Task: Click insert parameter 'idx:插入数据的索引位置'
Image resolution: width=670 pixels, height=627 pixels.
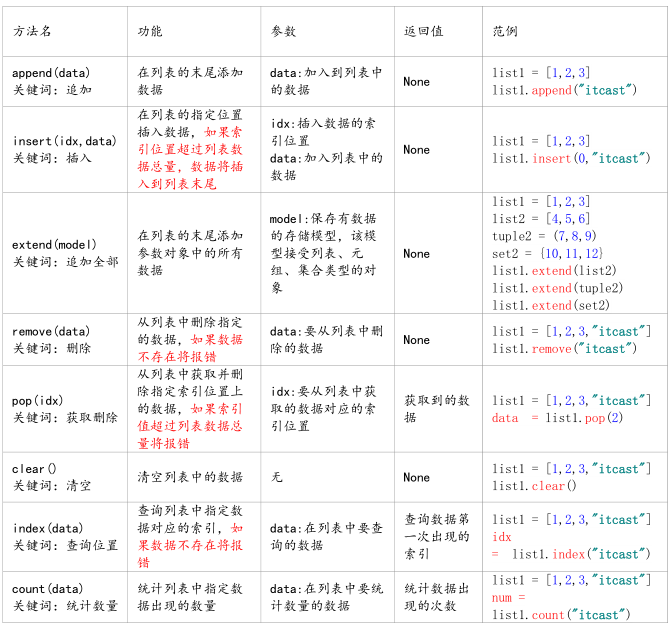Action: pyautogui.click(x=323, y=132)
